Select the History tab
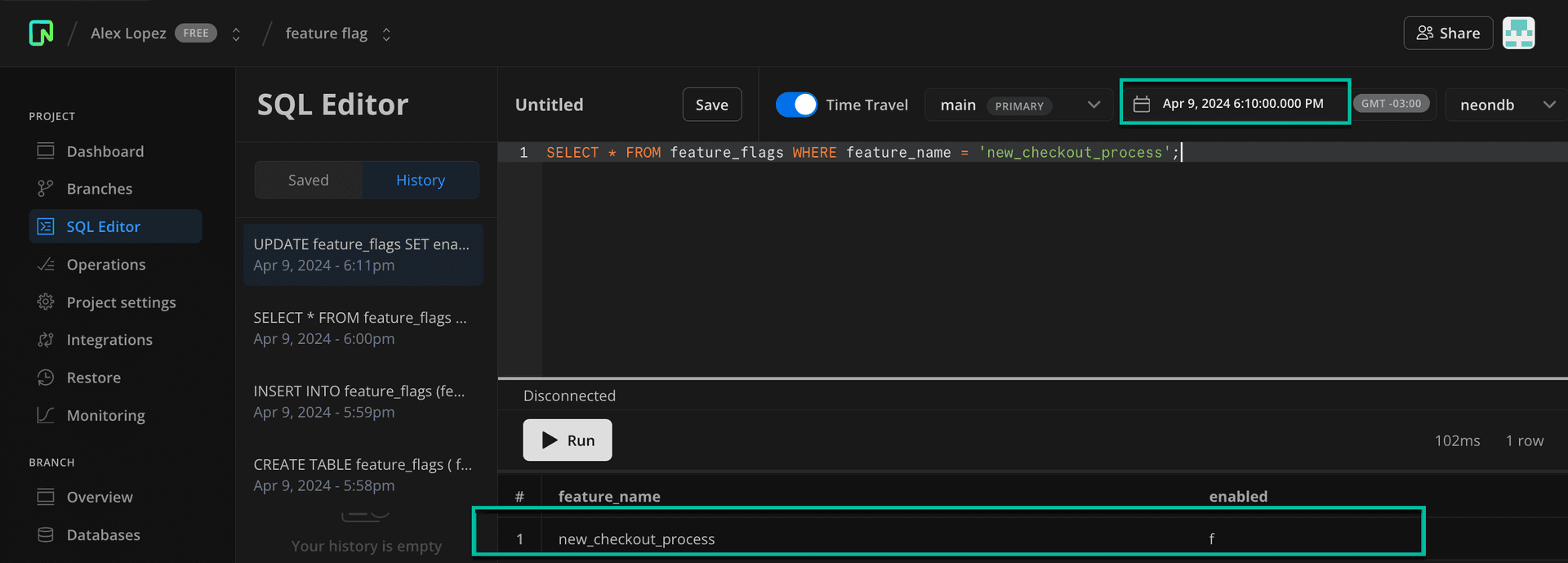This screenshot has width=1568, height=563. (x=421, y=180)
